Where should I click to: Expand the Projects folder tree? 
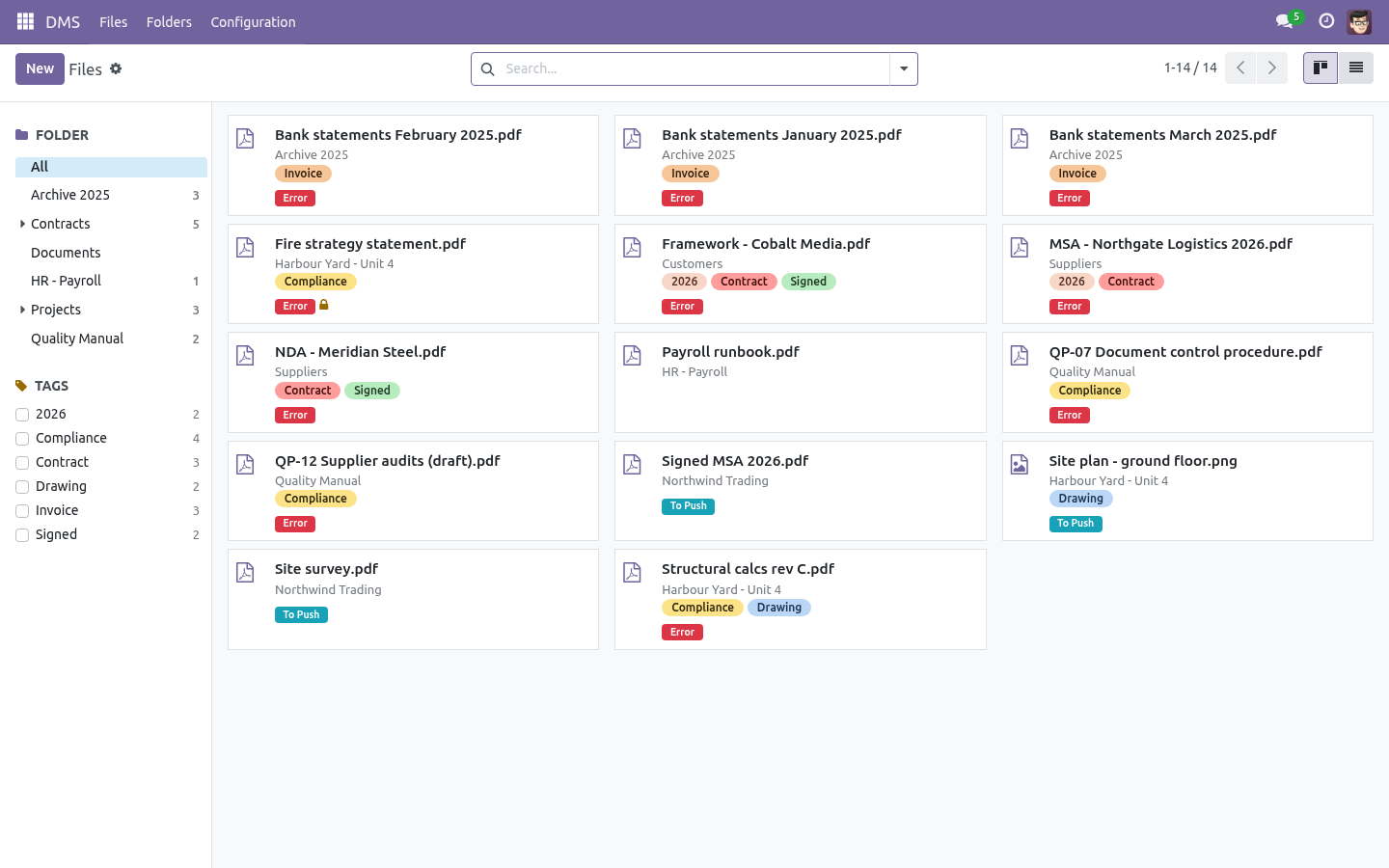click(22, 310)
